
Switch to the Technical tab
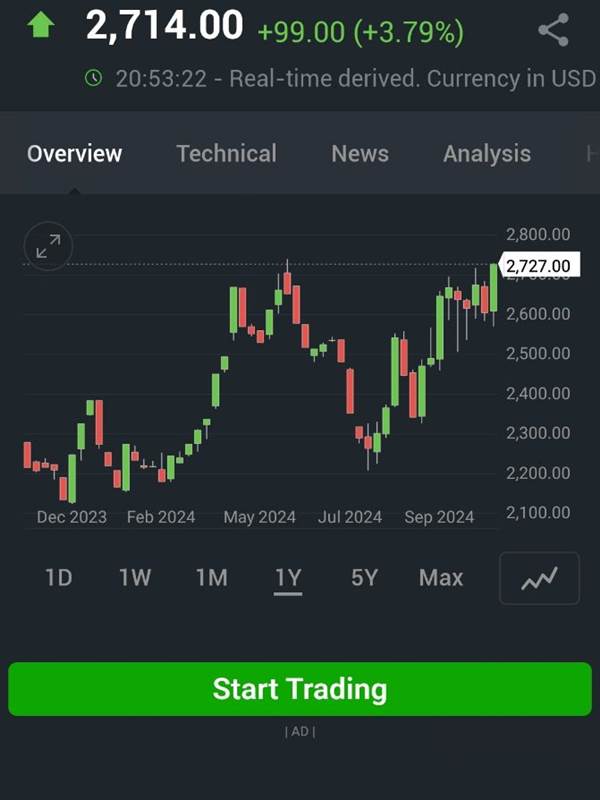pyautogui.click(x=227, y=154)
